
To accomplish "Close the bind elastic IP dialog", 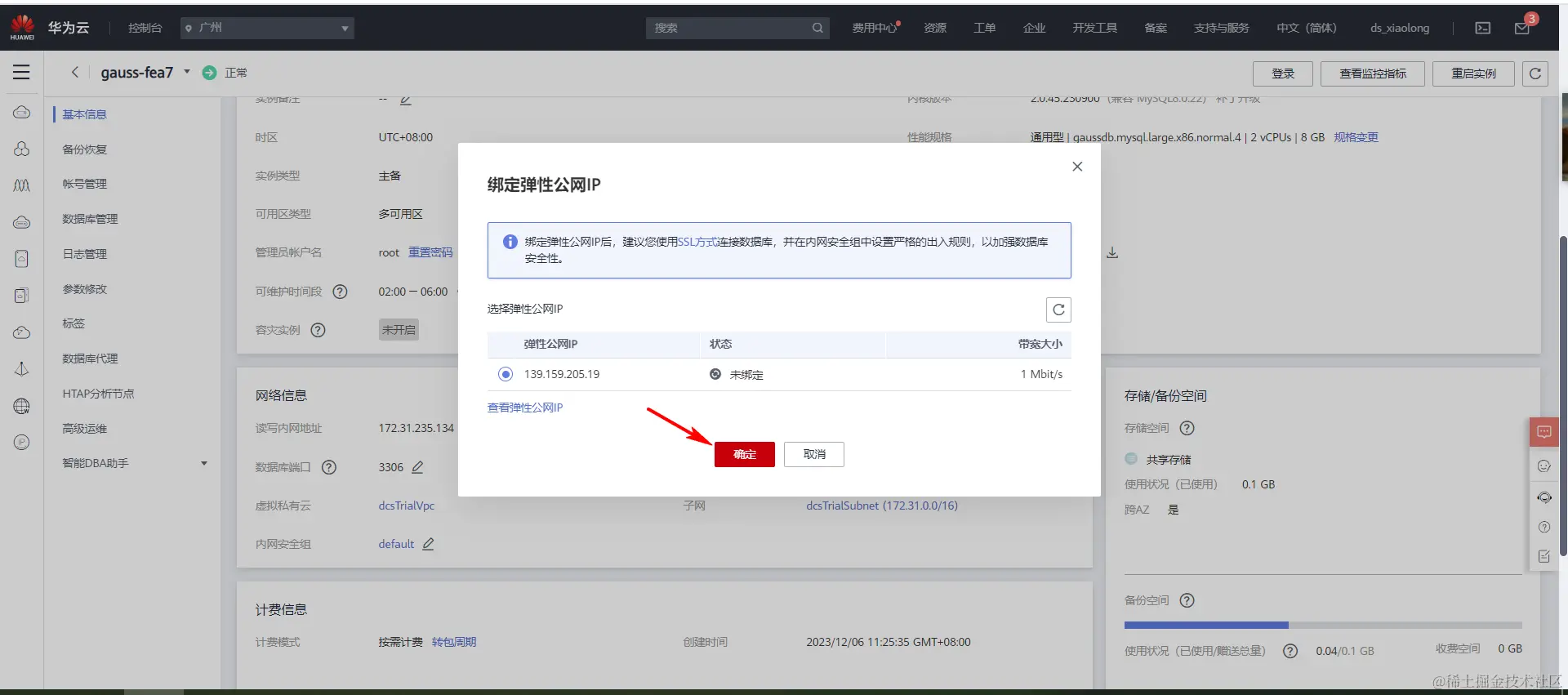I will 1077,167.
